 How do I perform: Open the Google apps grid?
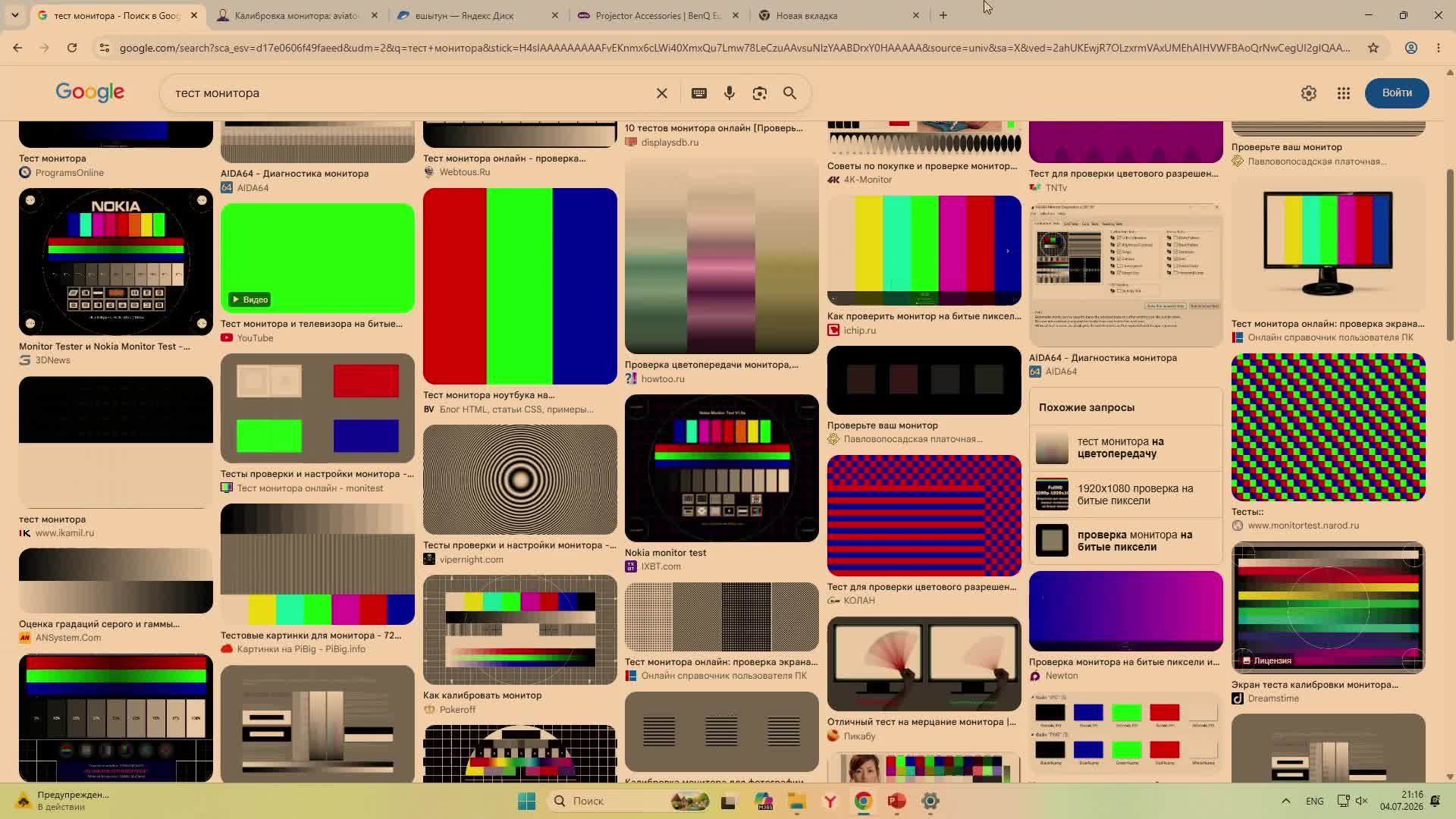tap(1343, 93)
